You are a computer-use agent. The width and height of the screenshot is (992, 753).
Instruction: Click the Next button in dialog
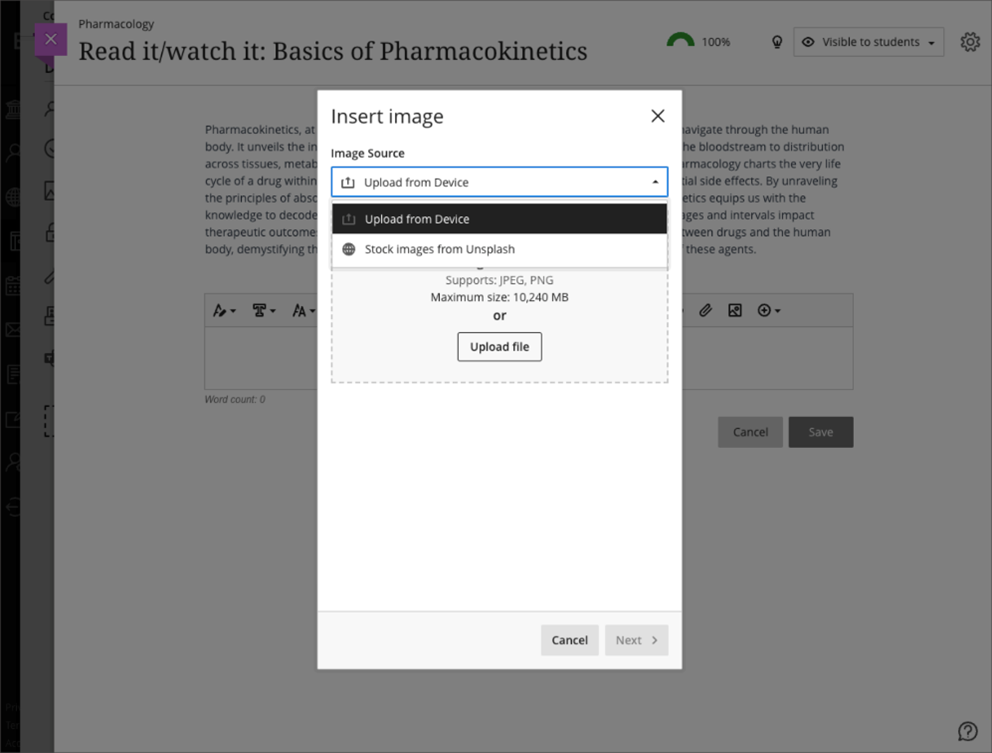coord(636,640)
